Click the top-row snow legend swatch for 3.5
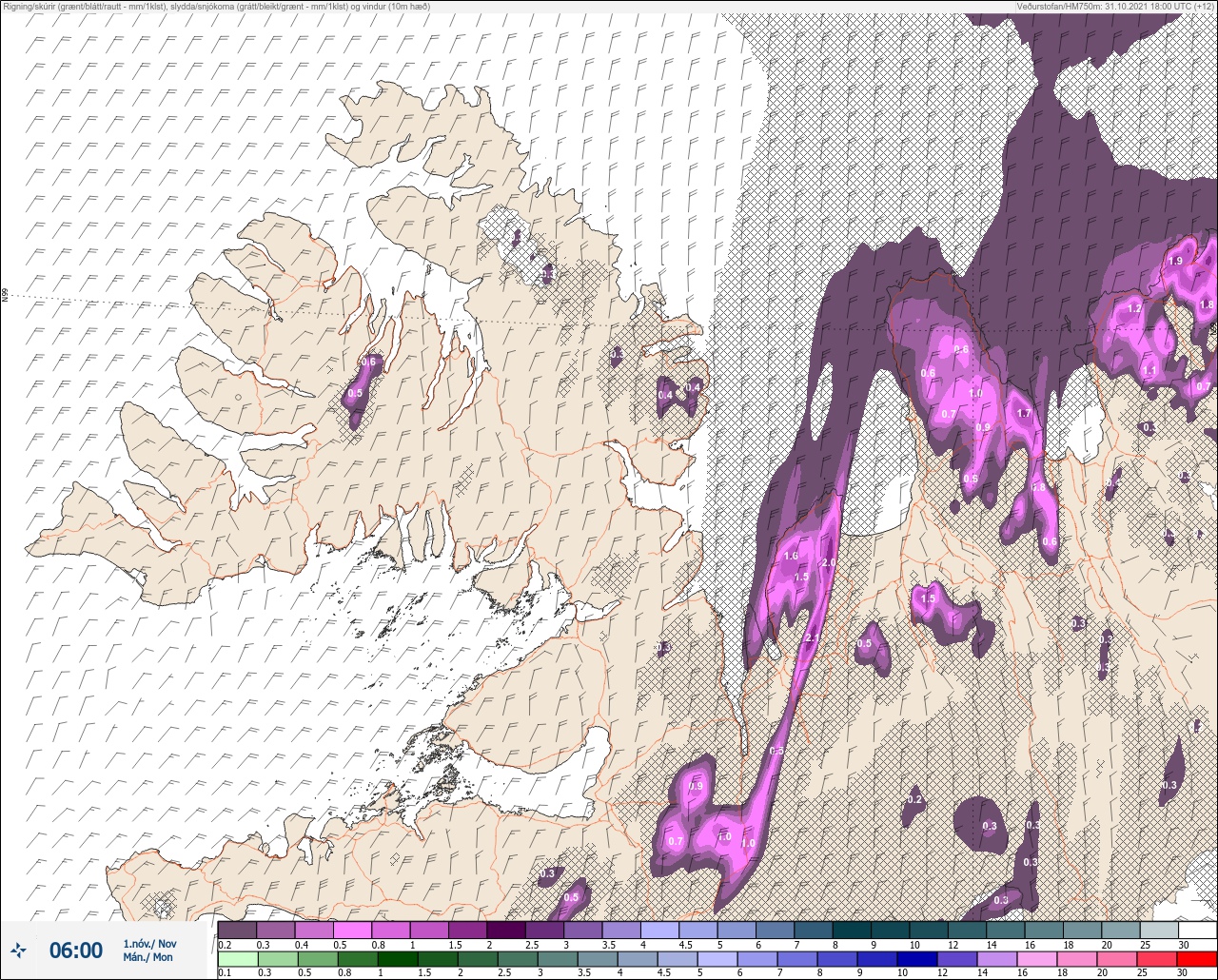The image size is (1218, 980). coord(621,930)
